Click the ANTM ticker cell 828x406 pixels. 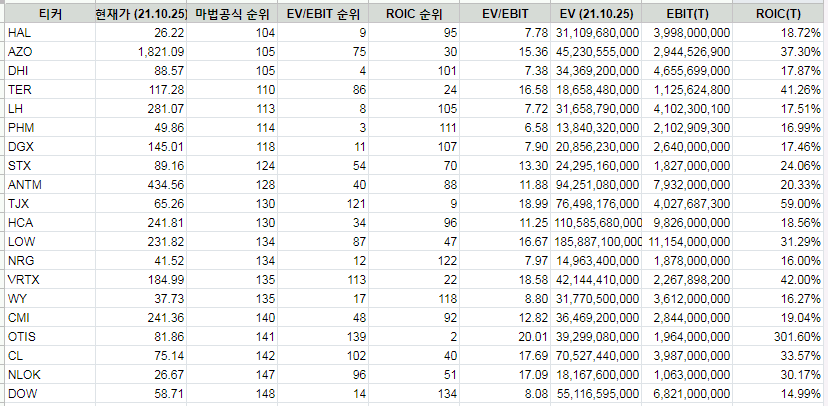pos(50,185)
